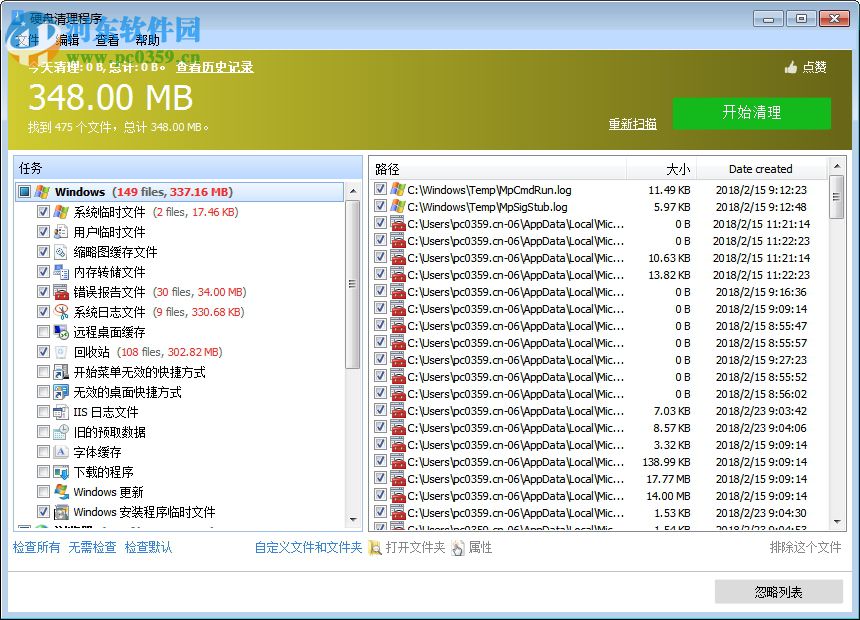Enable the 远程桌面缓存 checkbox
This screenshot has height=620, width=860.
coord(43,331)
